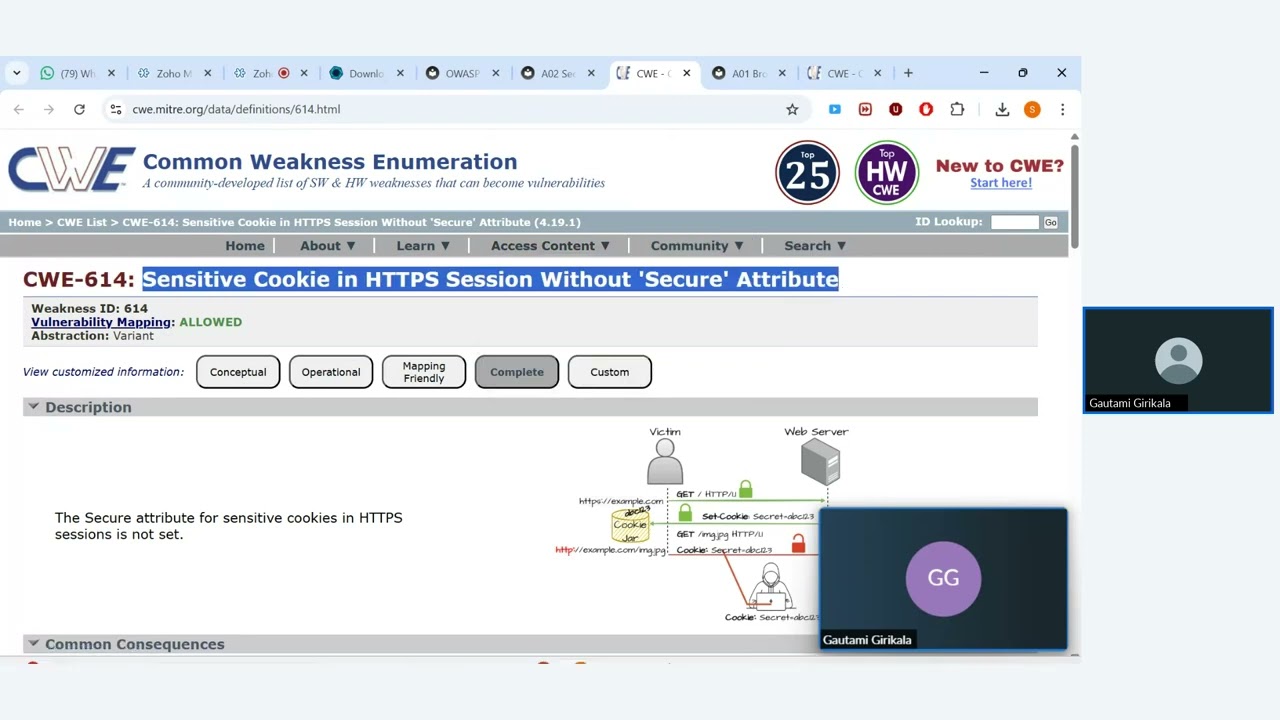Open the red fast-forward extension icon
The width and height of the screenshot is (1280, 720).
pos(865,109)
